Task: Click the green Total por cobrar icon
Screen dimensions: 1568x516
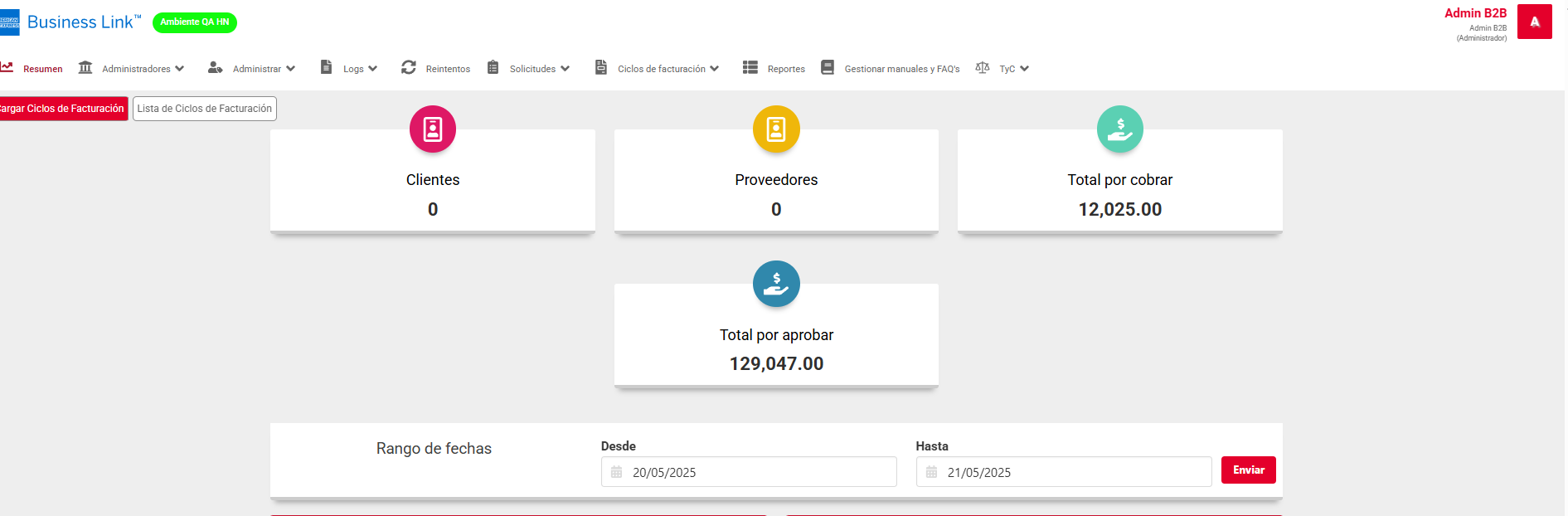Action: pyautogui.click(x=1119, y=129)
